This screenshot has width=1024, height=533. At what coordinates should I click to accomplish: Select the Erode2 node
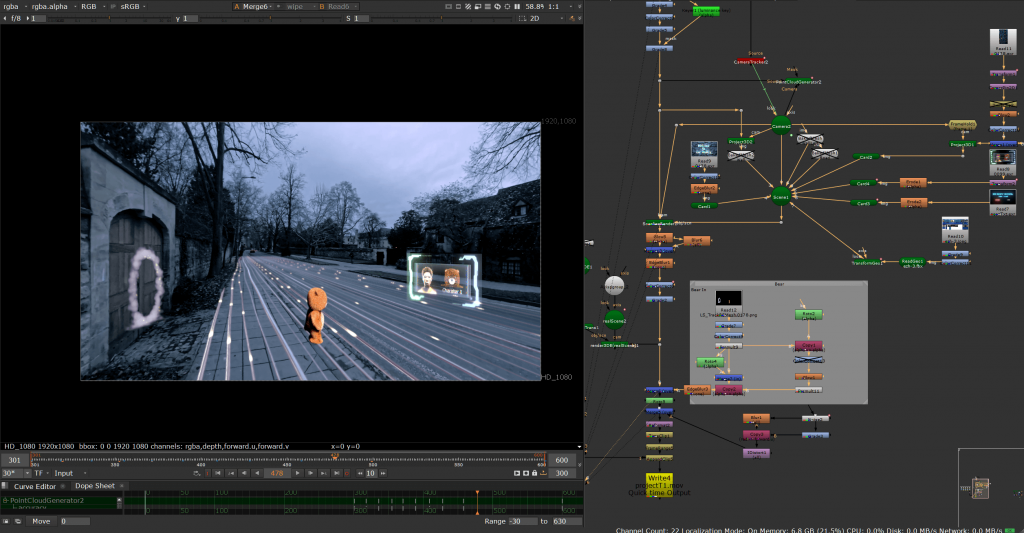913,202
